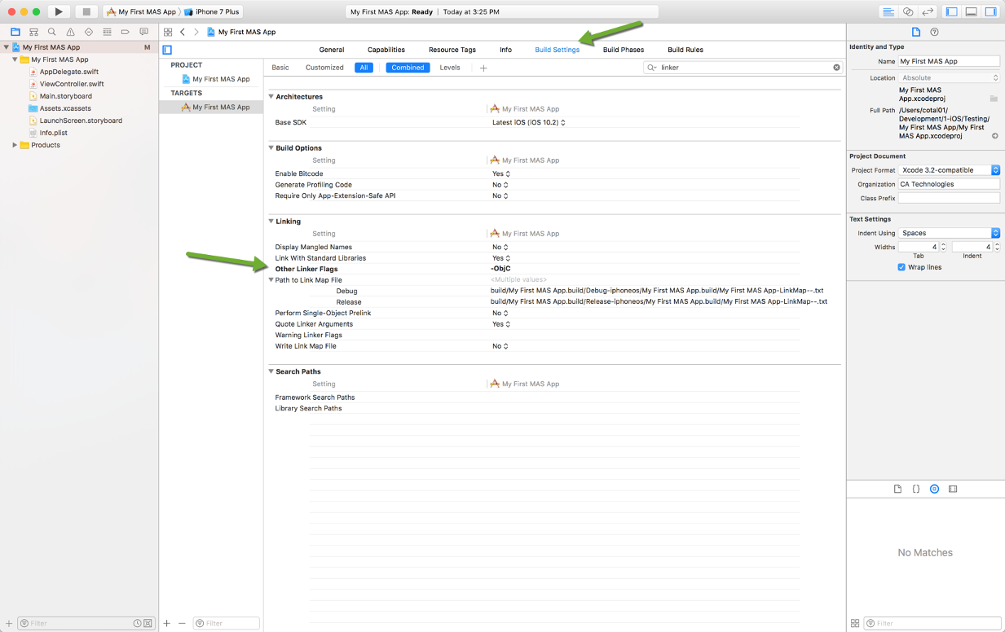Click the Run (play) button
1005x632 pixels.
click(x=58, y=12)
